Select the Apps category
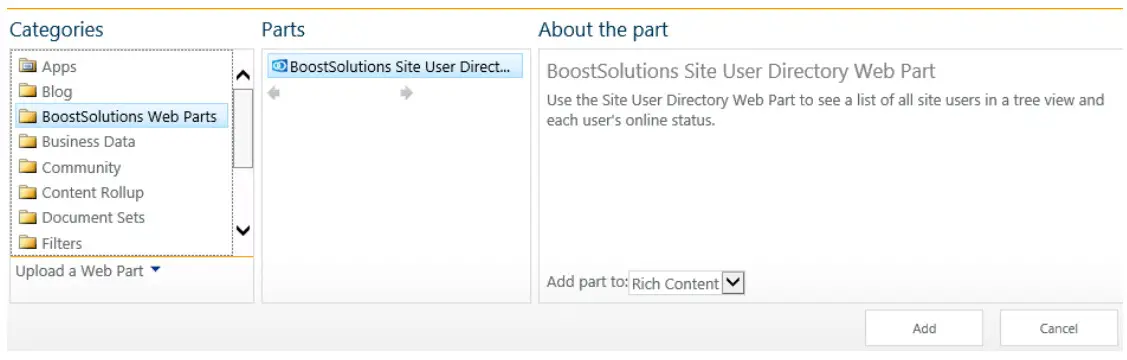Viewport: 1127px width, 360px height. (x=121, y=67)
